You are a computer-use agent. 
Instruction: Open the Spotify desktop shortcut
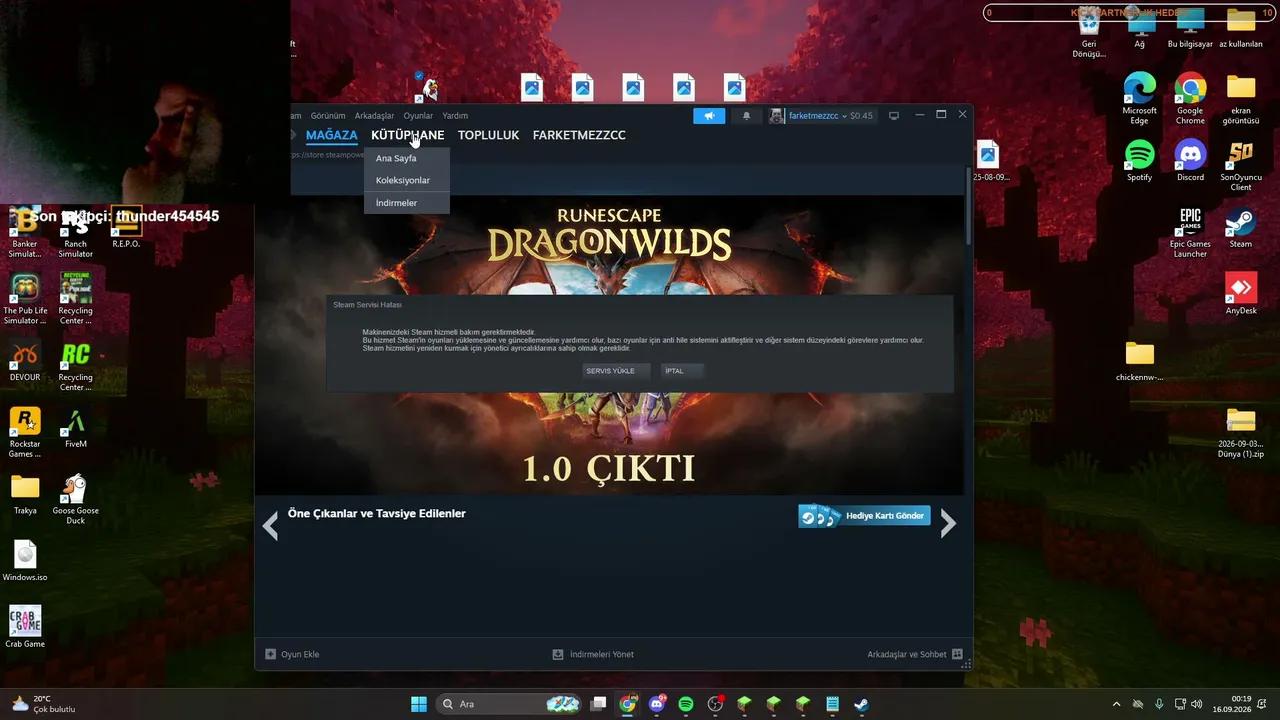coord(1139,161)
